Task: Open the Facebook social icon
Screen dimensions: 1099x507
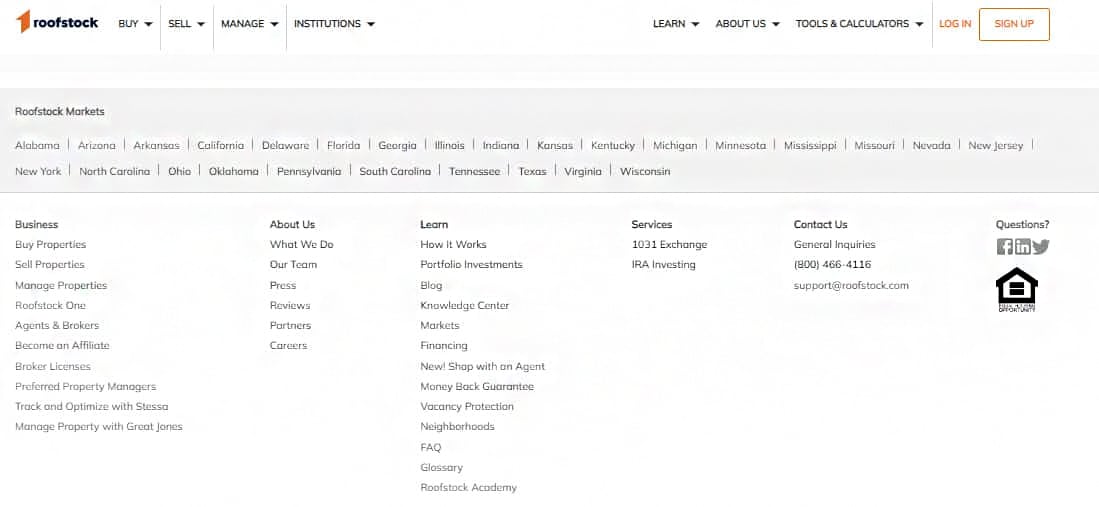Action: [1004, 247]
